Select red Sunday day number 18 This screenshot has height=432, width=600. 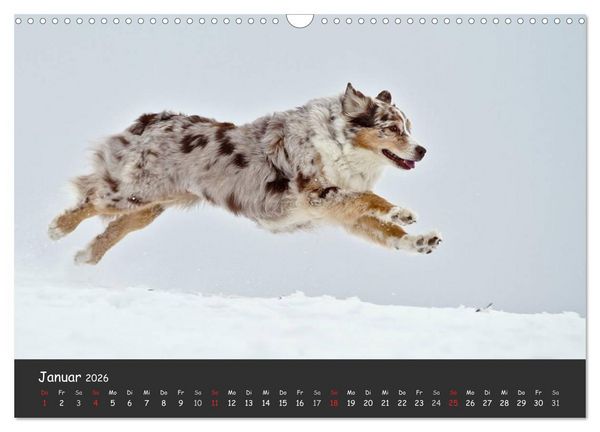click(x=334, y=403)
